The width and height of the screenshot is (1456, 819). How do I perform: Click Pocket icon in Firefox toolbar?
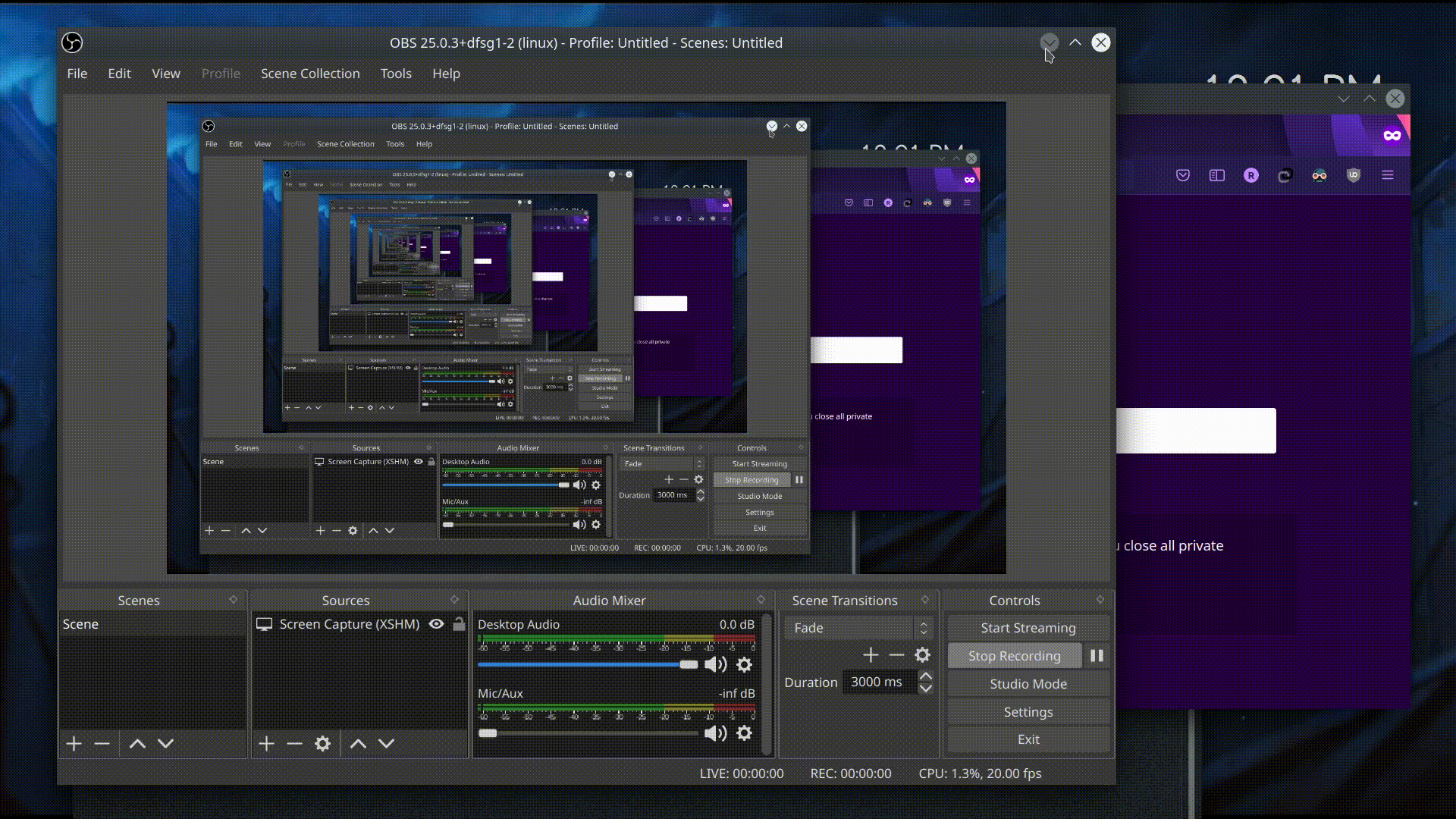coord(1183,175)
